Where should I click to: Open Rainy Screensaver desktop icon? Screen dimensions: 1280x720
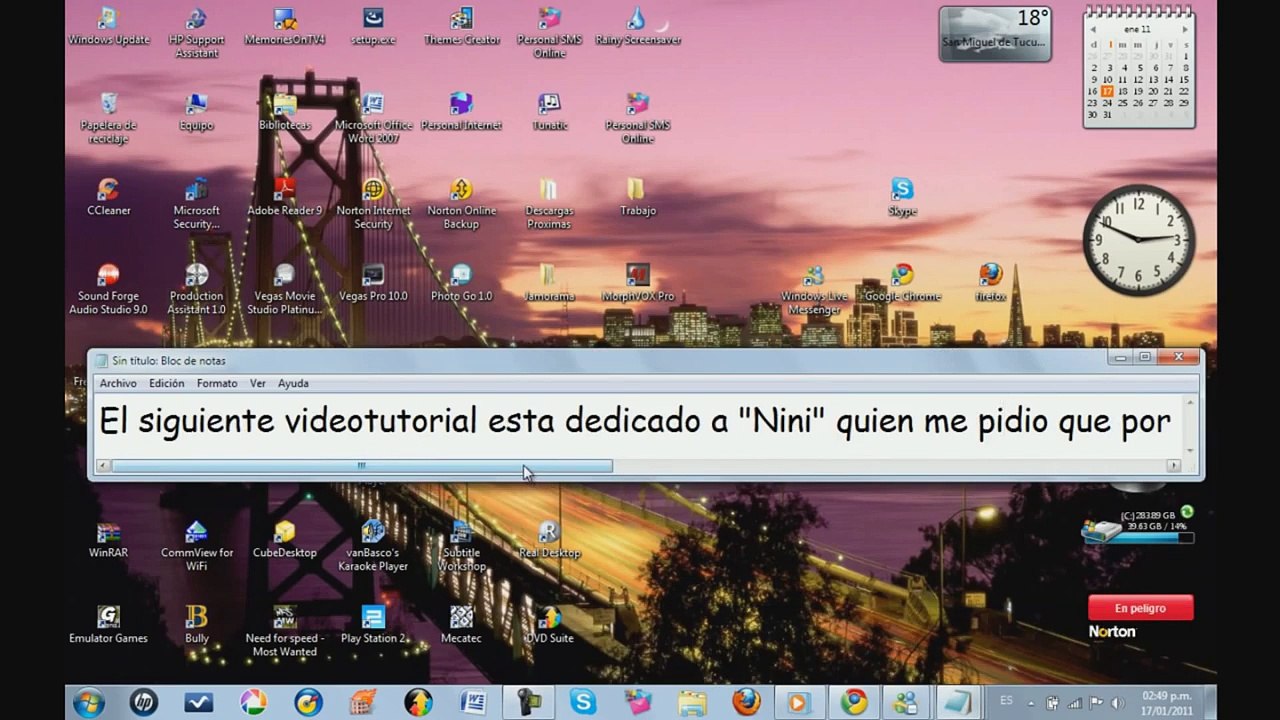point(637,27)
